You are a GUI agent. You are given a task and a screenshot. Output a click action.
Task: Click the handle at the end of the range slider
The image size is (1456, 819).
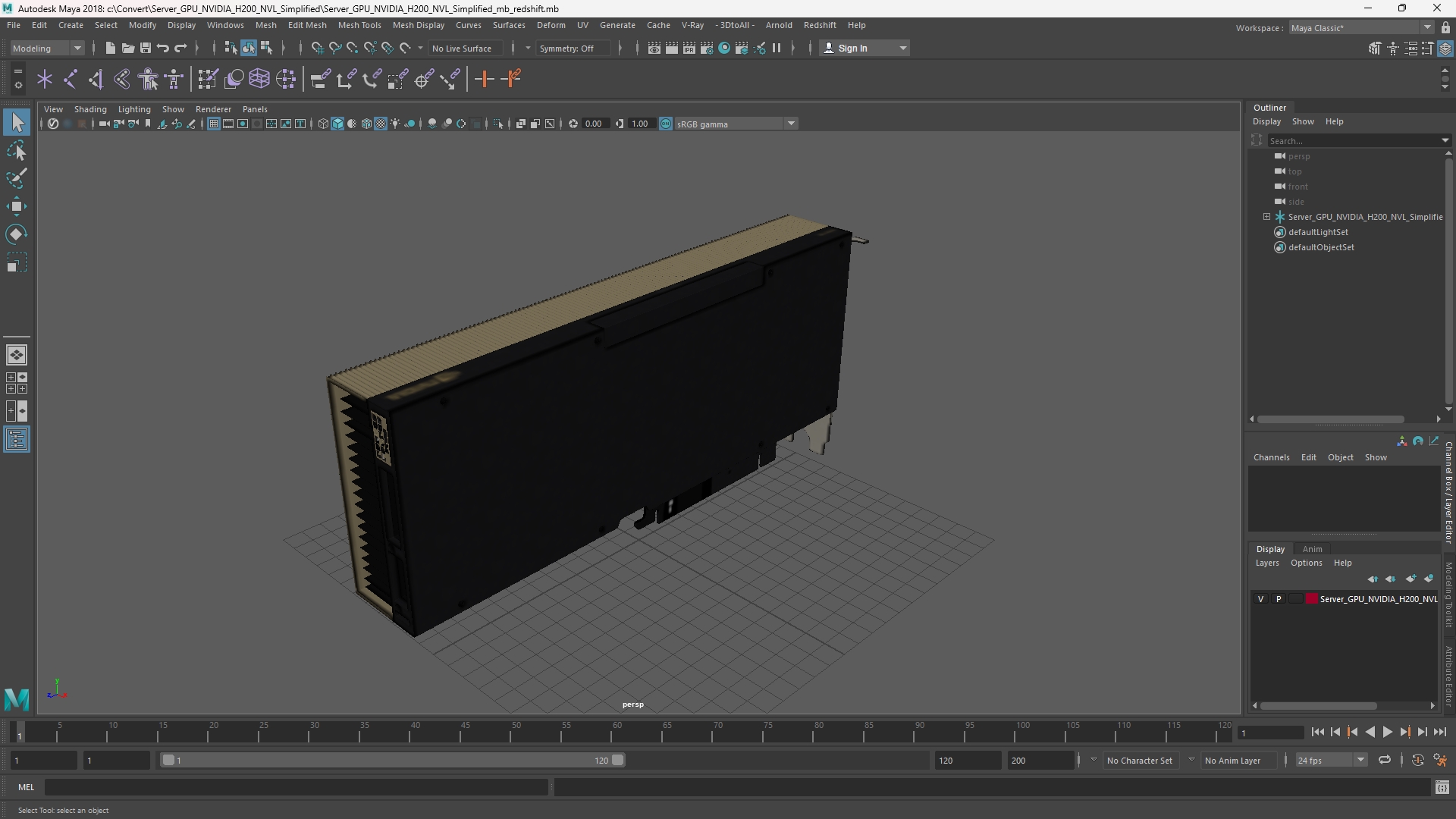618,760
